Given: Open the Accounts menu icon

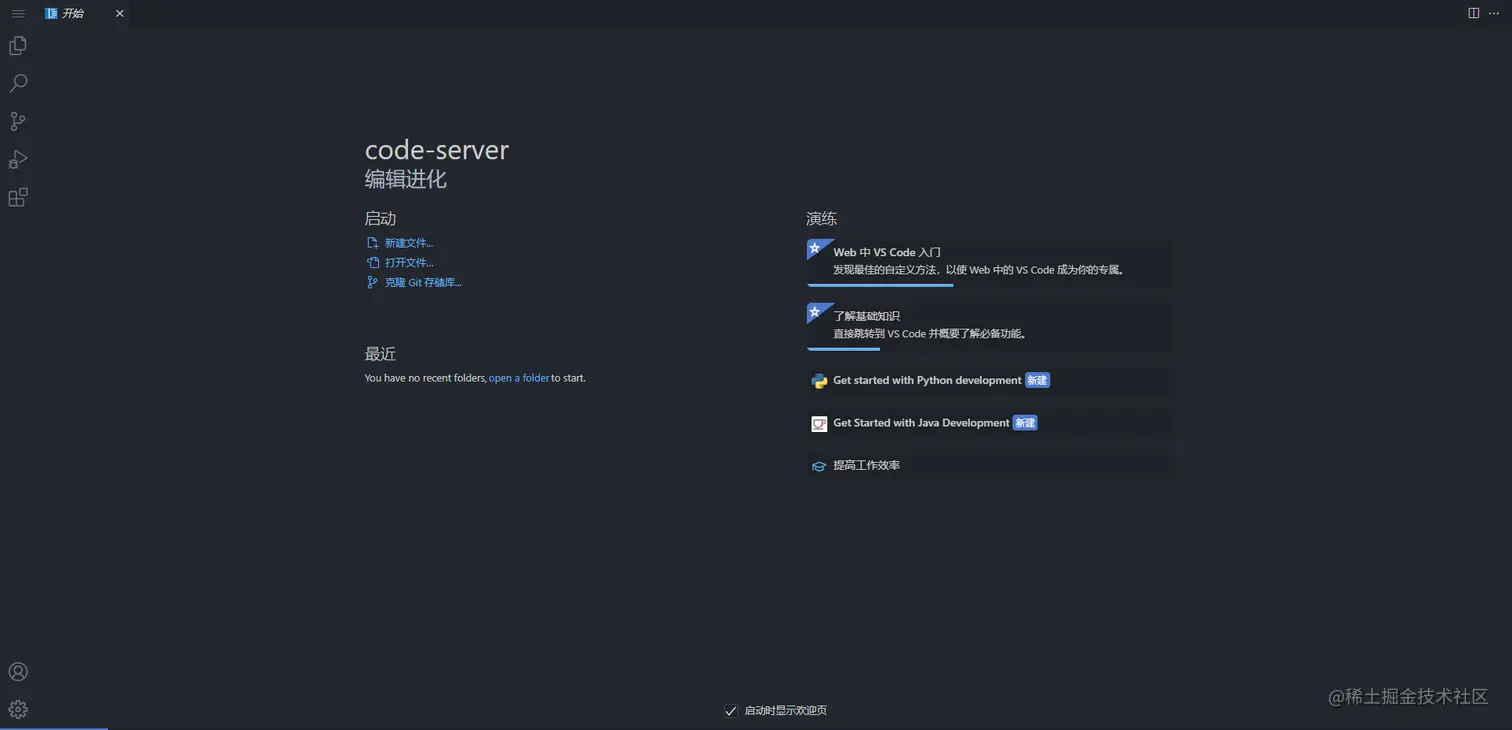Looking at the screenshot, I should (18, 672).
